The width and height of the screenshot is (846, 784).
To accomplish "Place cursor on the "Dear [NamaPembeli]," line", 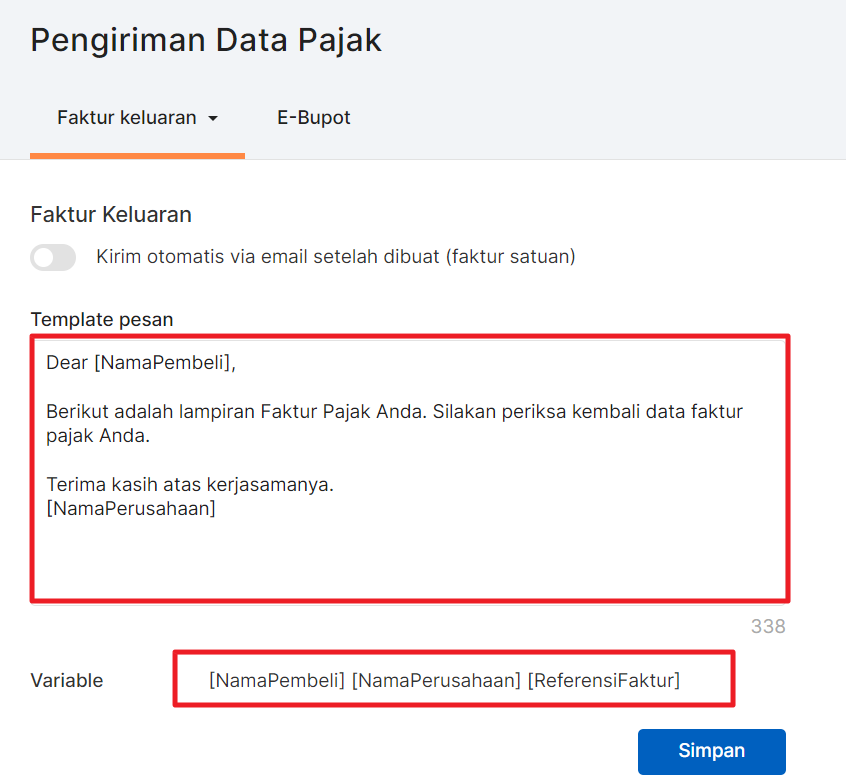I will (141, 363).
